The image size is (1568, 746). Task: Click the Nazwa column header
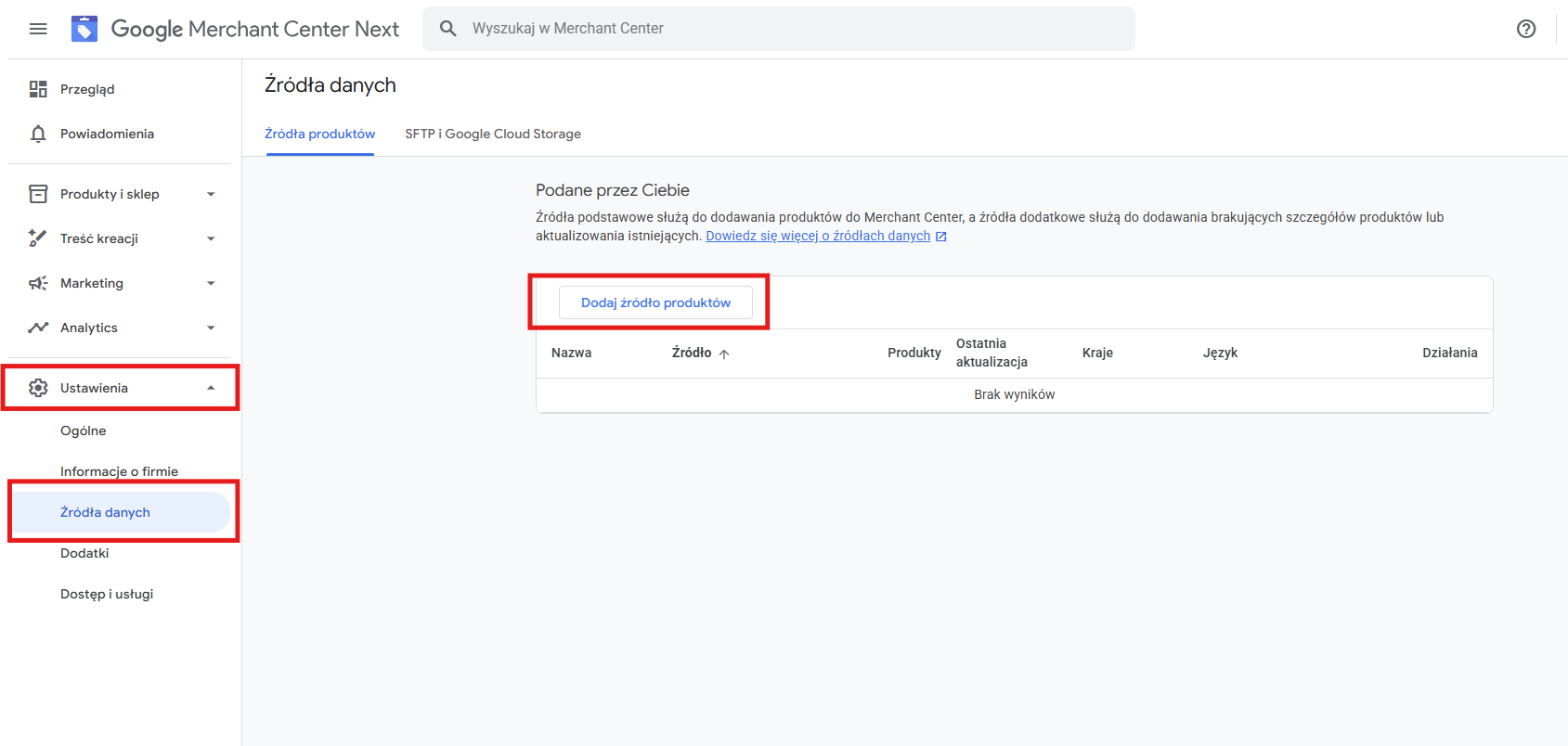click(571, 353)
